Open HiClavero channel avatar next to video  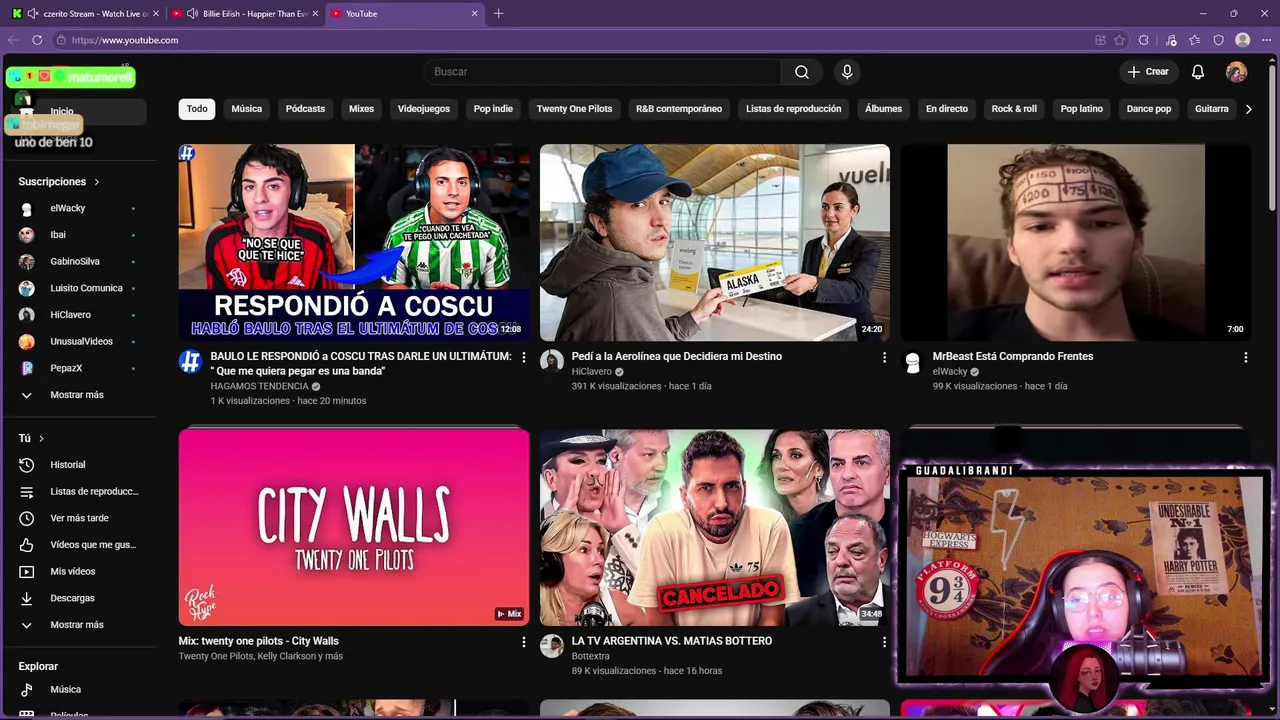(x=552, y=362)
